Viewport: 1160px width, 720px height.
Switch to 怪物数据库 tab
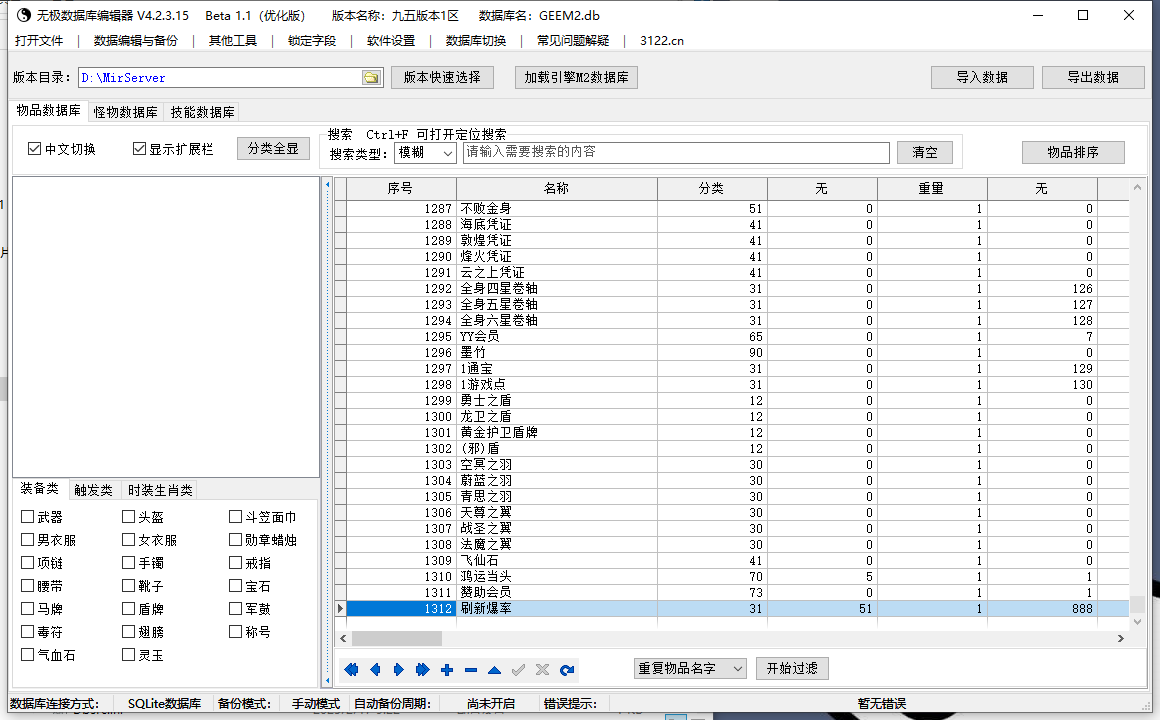tap(126, 112)
